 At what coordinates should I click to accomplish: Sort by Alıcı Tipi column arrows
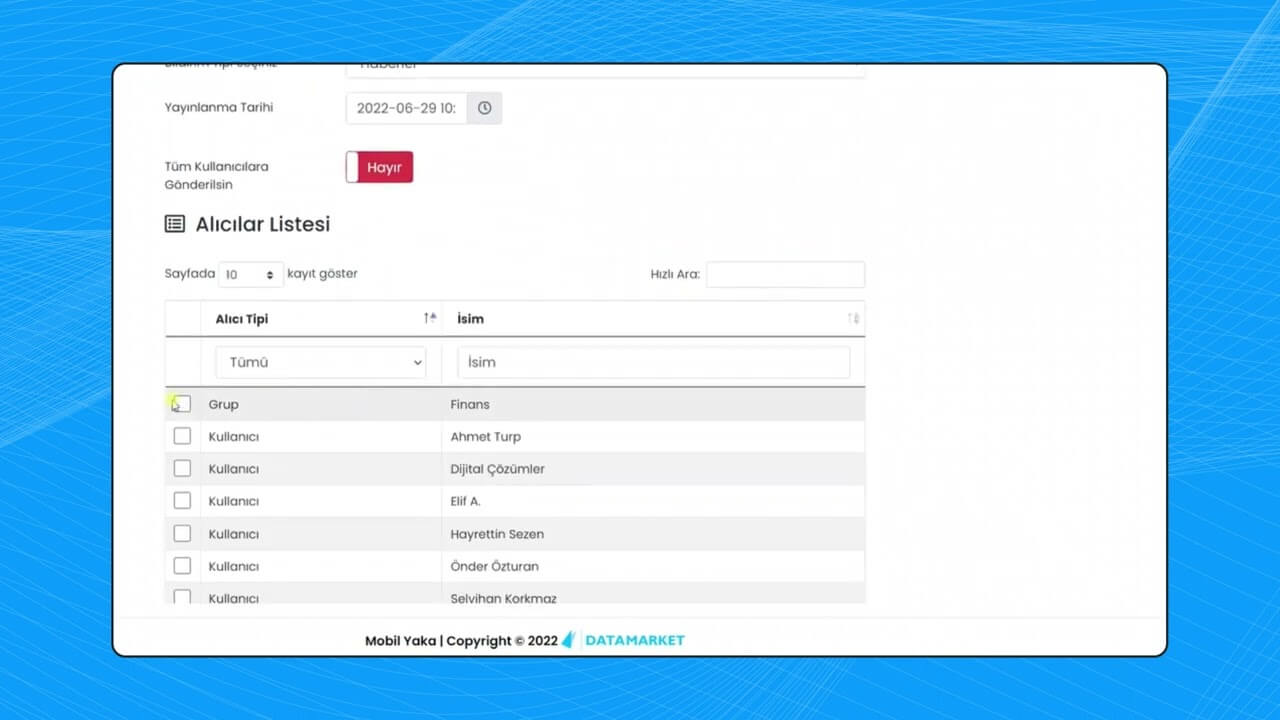(x=430, y=318)
